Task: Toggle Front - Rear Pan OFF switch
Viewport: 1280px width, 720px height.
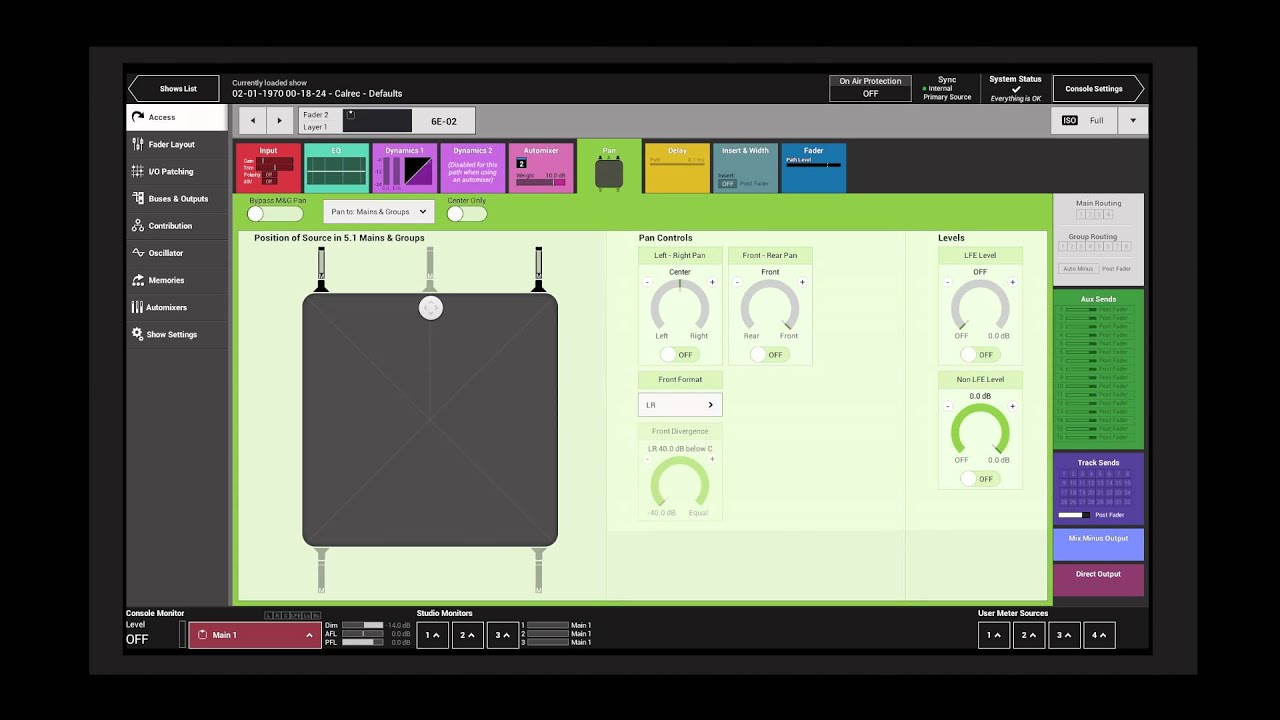Action: point(768,354)
